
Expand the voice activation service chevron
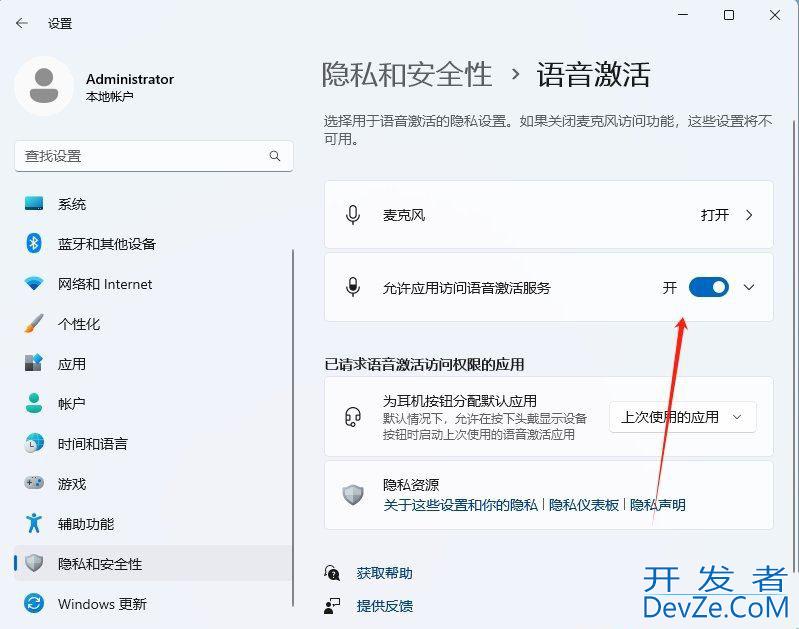(749, 287)
